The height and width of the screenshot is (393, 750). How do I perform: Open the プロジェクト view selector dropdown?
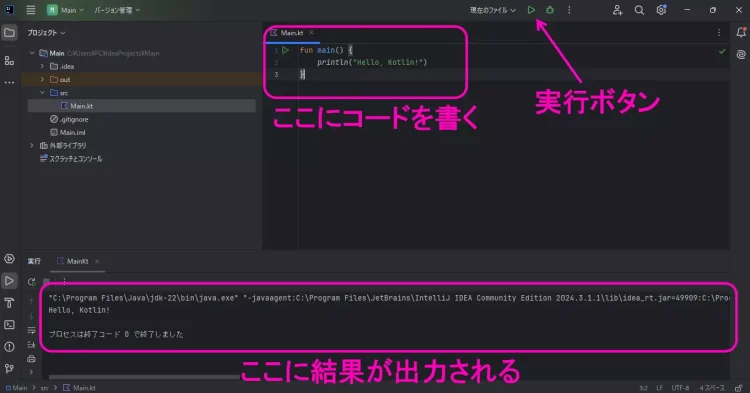(x=46, y=33)
